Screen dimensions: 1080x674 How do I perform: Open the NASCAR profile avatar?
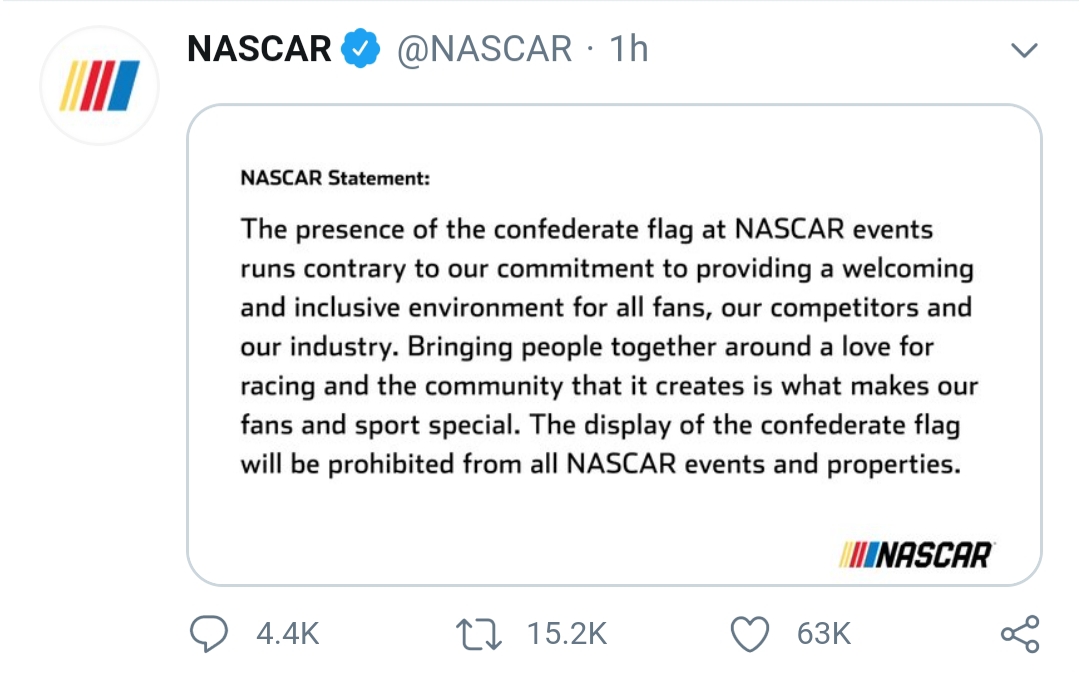tap(100, 86)
